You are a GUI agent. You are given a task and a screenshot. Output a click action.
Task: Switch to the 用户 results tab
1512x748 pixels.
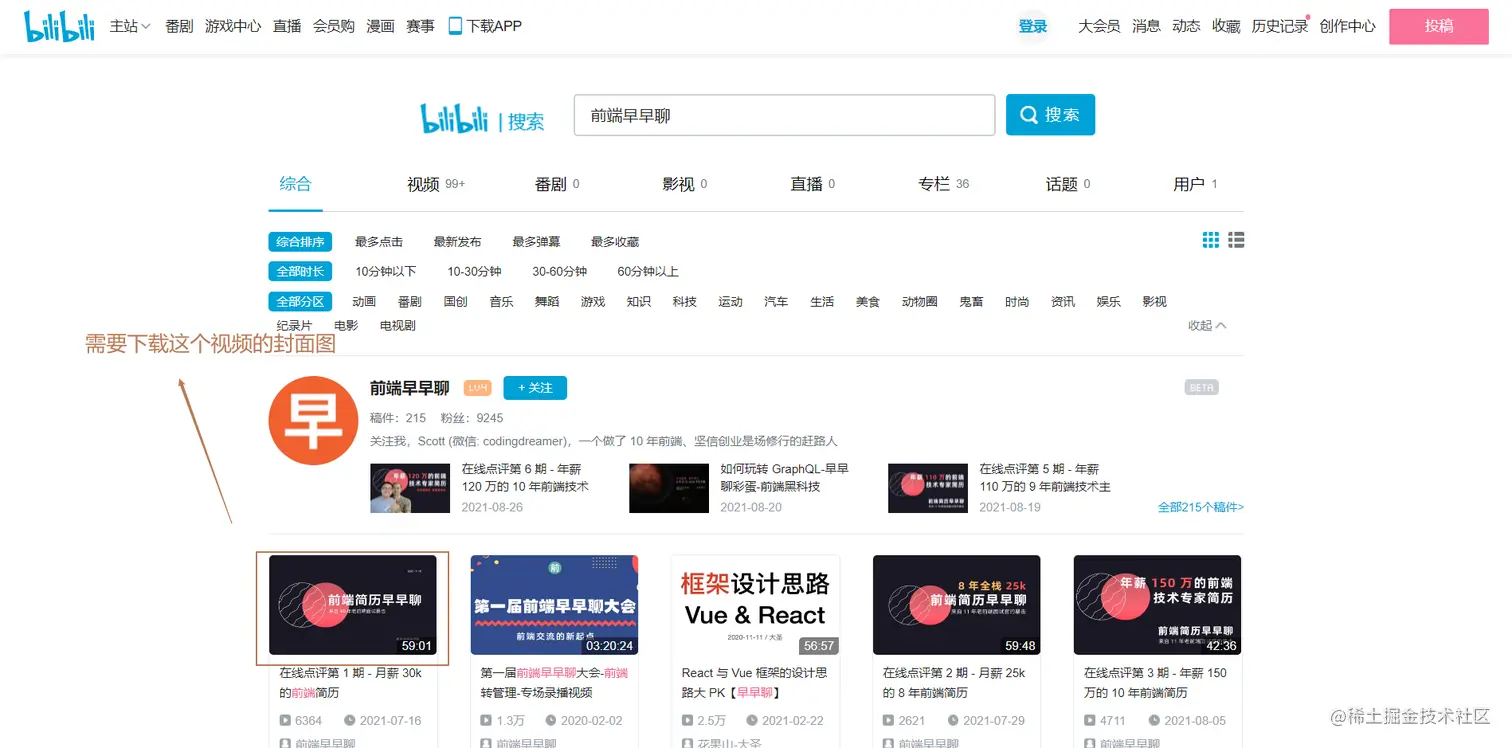1195,184
